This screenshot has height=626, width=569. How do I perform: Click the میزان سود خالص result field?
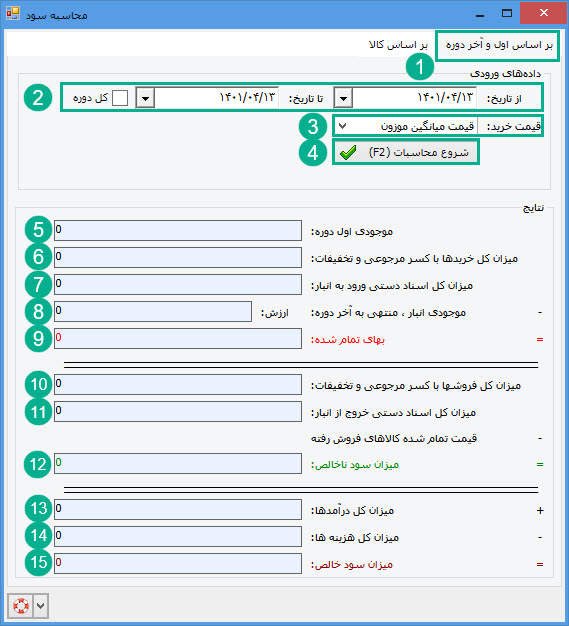178,563
